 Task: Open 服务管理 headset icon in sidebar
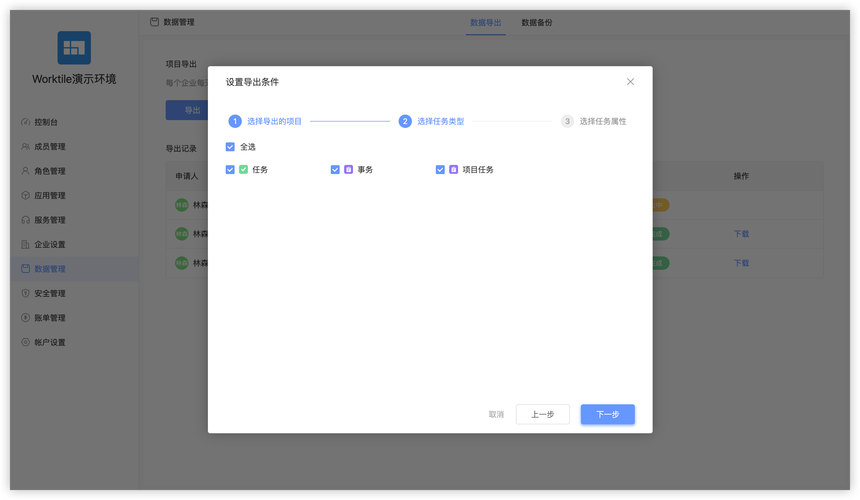pos(25,220)
